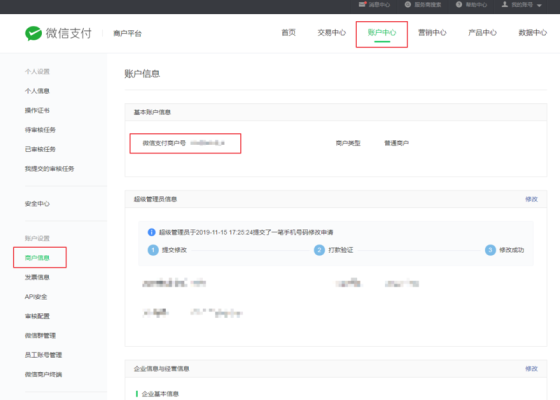Click the WeChat Pay green logo
The width and height of the screenshot is (560, 400).
coord(34,33)
